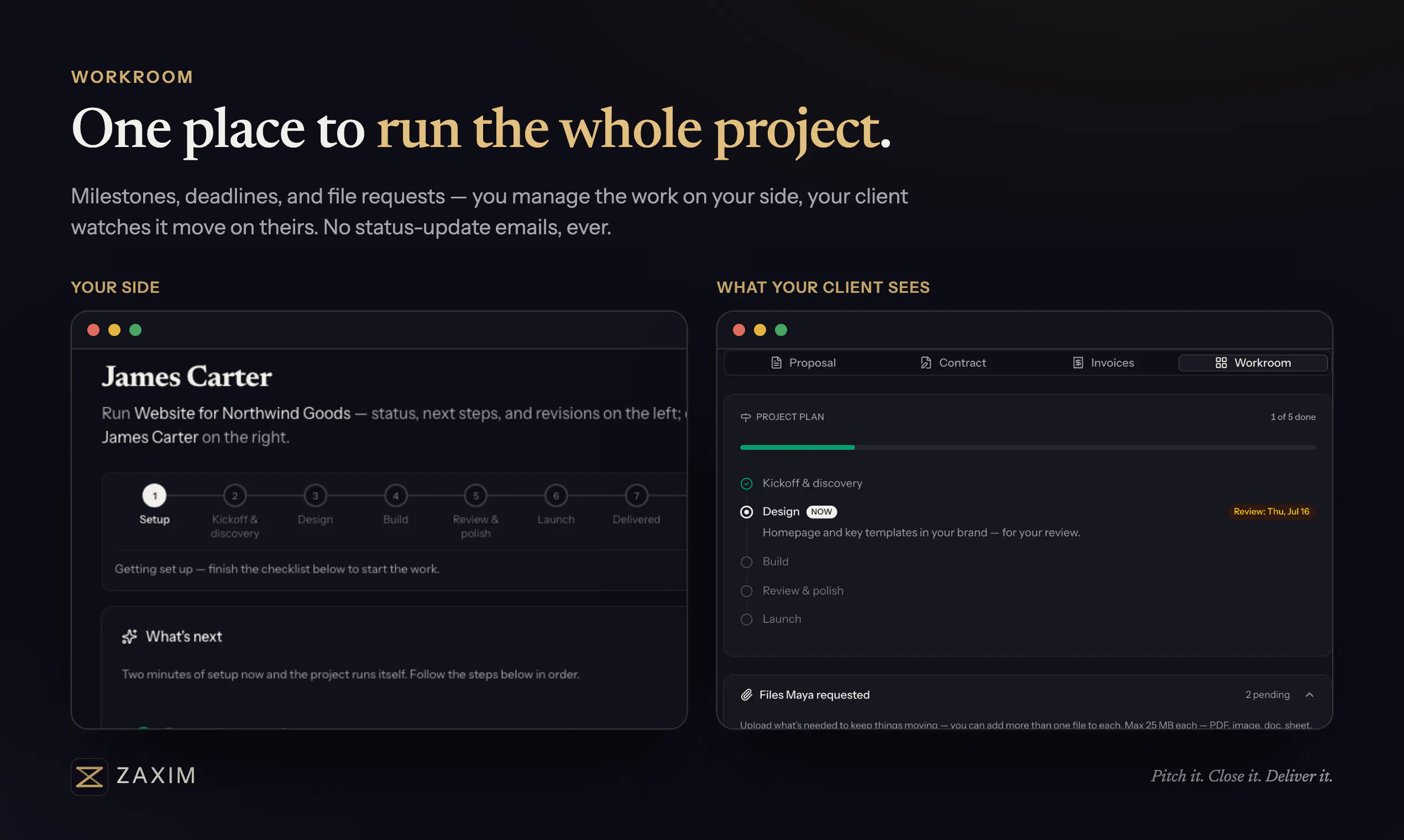The height and width of the screenshot is (840, 1404).
Task: Click the Project Plan signpost icon
Action: coord(746,417)
